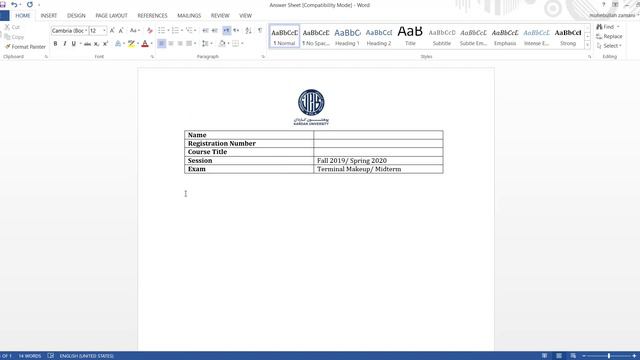Screen dimensions: 640x360
Task: Click the Kardan University logo image
Action: [311, 107]
